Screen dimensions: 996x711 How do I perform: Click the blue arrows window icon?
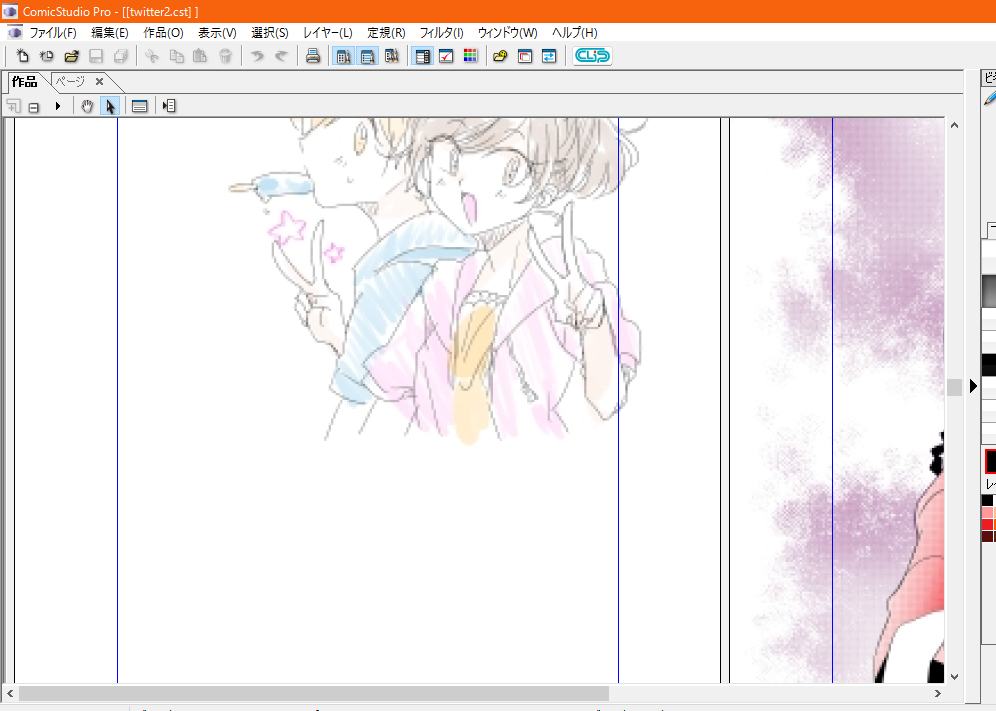click(549, 56)
